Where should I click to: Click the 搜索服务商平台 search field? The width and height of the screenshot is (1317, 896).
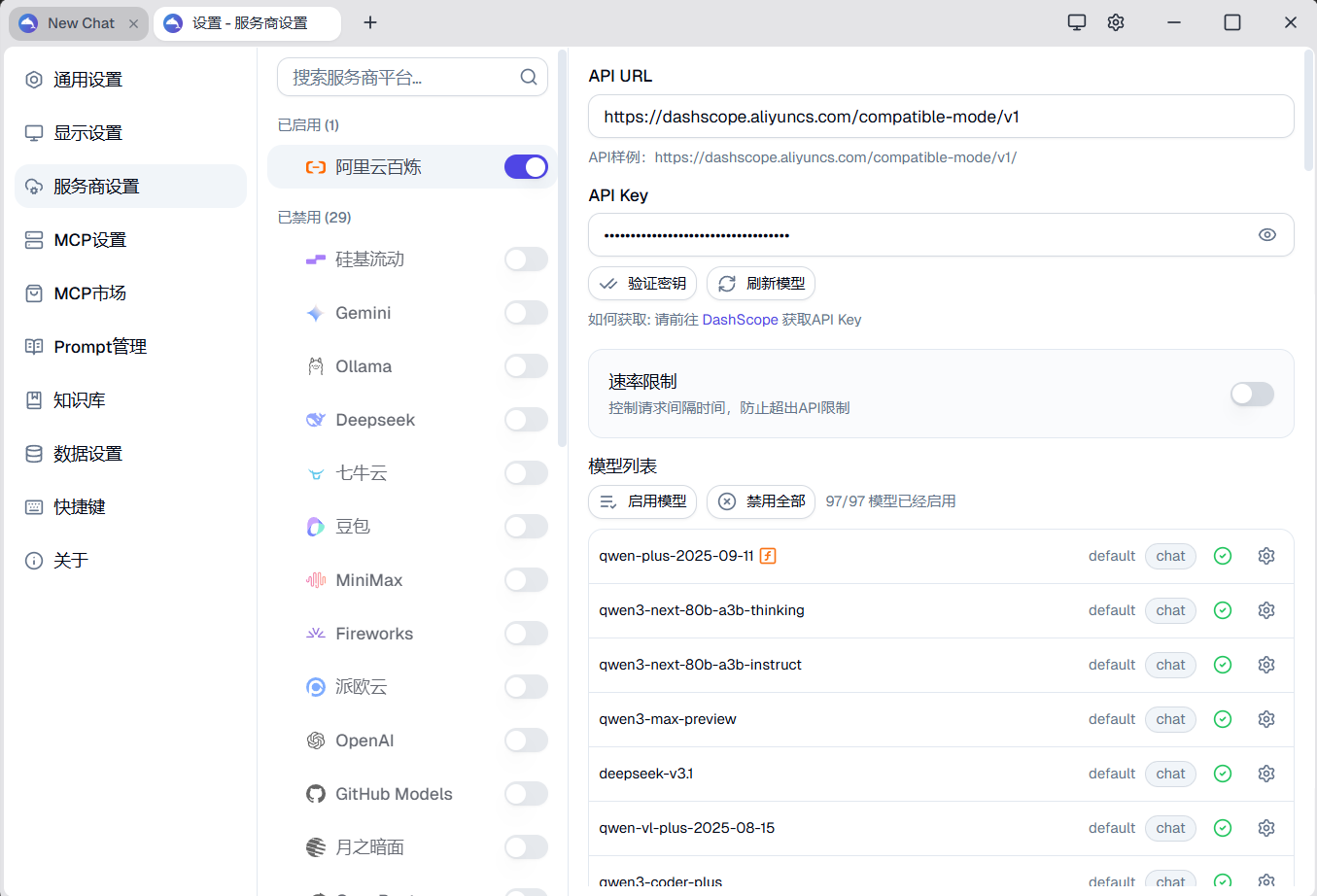(399, 77)
